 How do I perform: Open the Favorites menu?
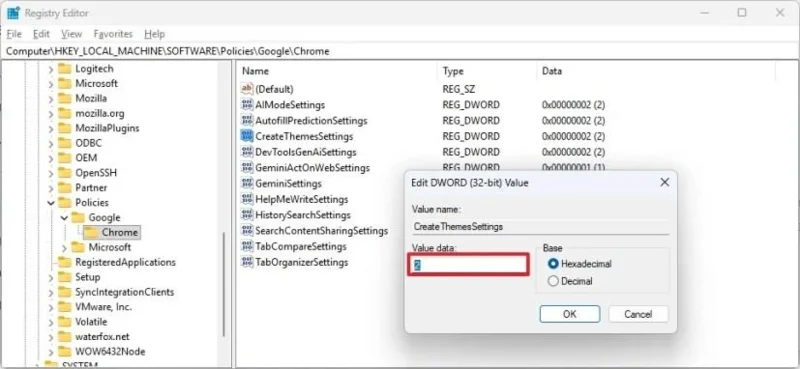click(113, 34)
